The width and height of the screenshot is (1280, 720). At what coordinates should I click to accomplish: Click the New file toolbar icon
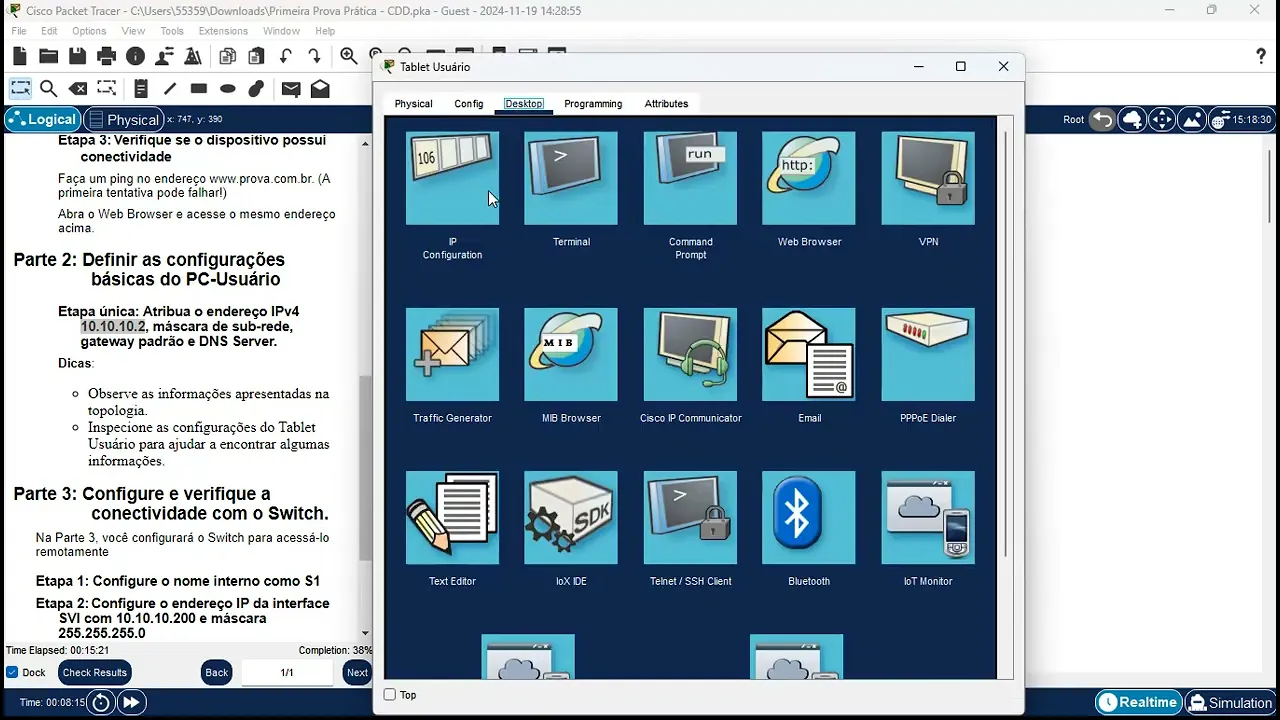tap(20, 56)
